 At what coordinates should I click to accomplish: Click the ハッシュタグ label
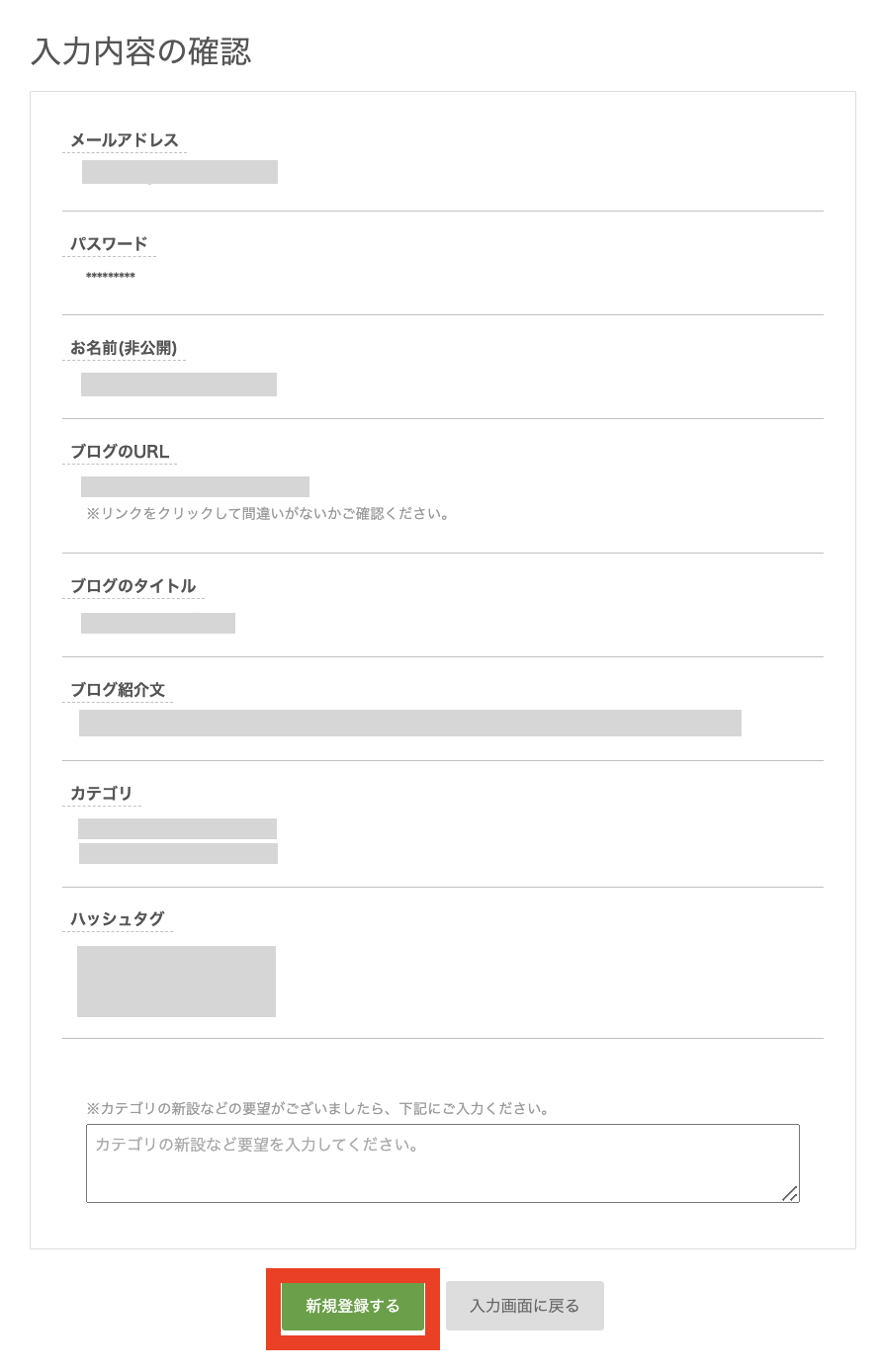pos(117,919)
